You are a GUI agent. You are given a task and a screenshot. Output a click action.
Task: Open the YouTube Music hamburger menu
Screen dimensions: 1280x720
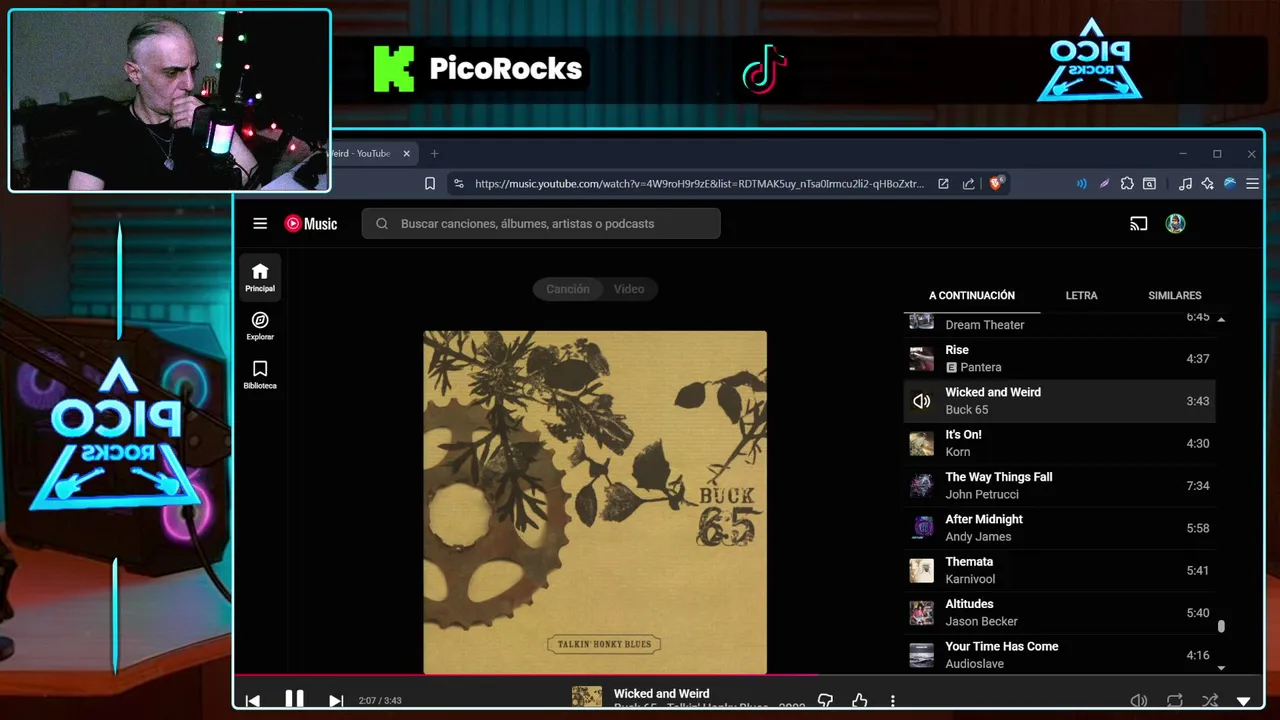[260, 224]
